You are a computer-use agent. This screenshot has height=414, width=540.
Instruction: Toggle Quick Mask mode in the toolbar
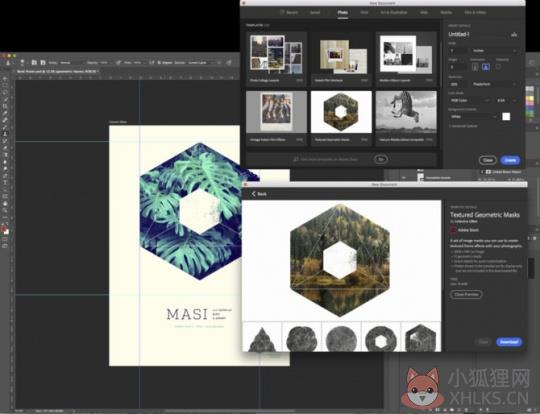(5, 239)
